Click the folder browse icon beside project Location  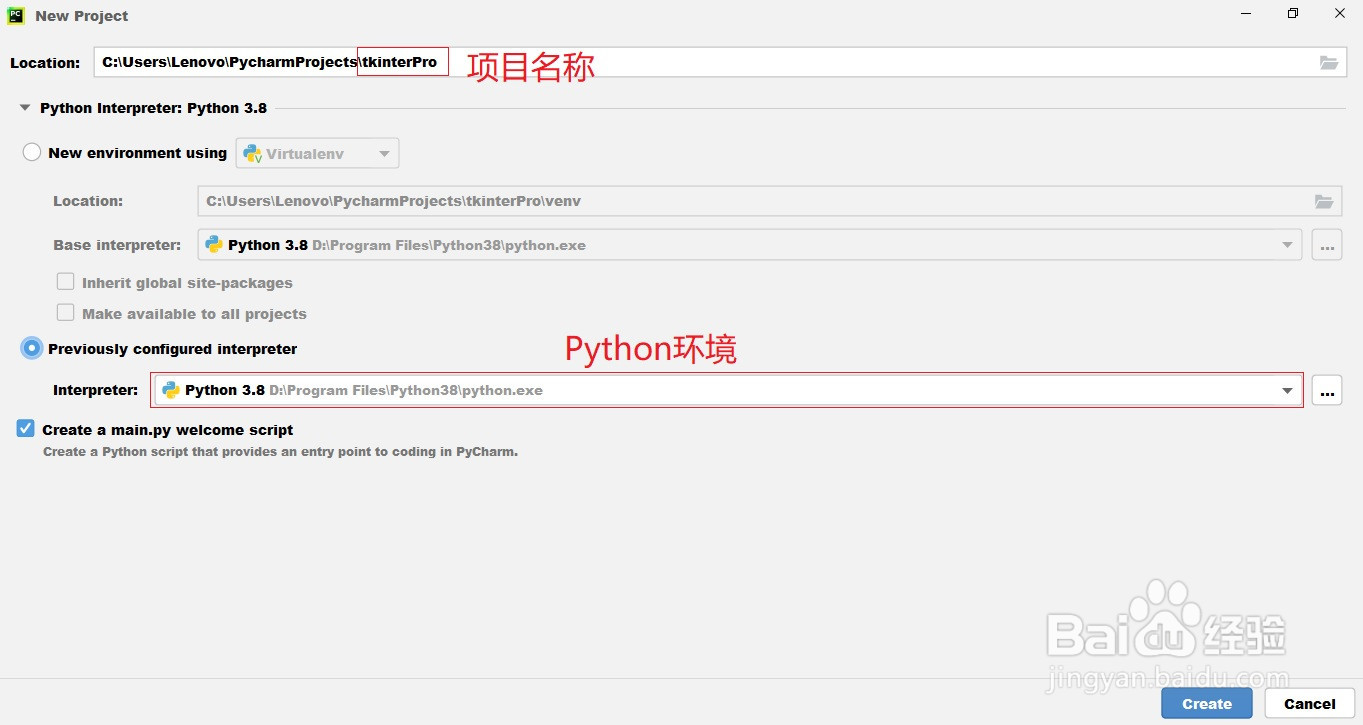(x=1328, y=62)
